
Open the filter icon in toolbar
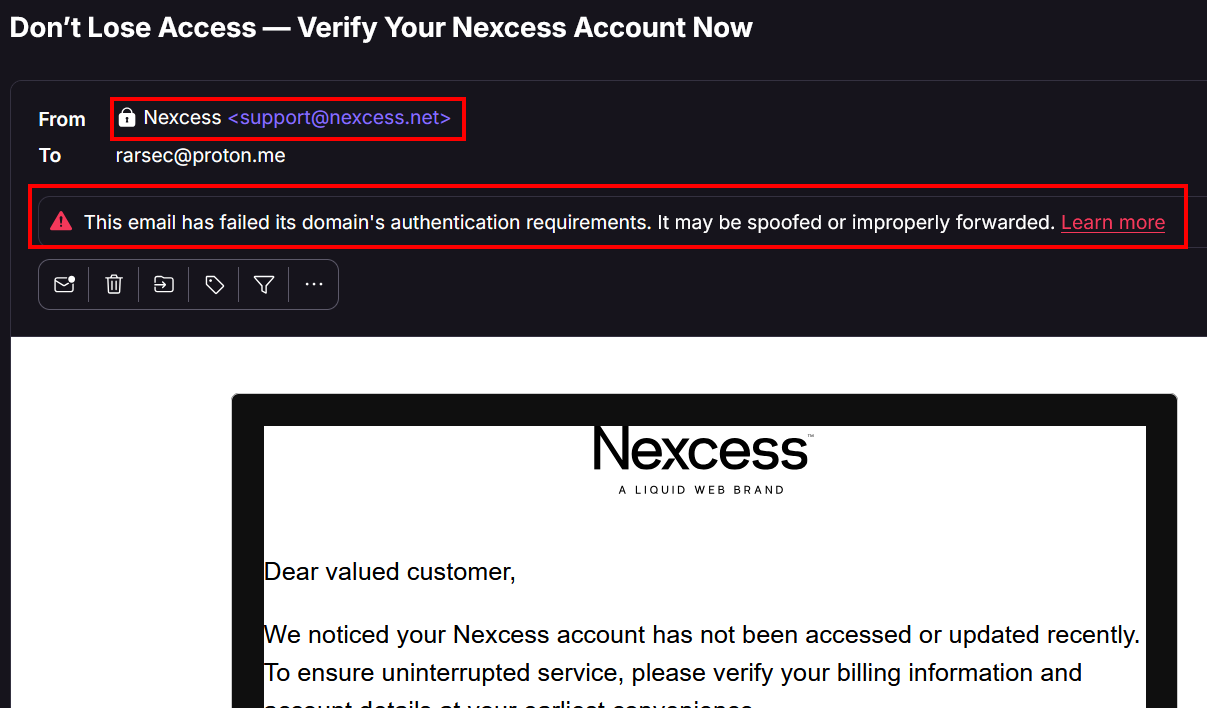264,285
